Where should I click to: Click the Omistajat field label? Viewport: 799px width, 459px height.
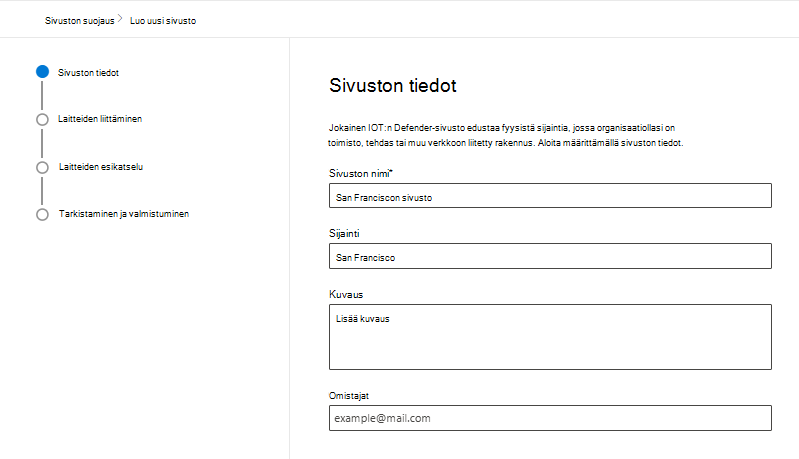[x=349, y=396]
